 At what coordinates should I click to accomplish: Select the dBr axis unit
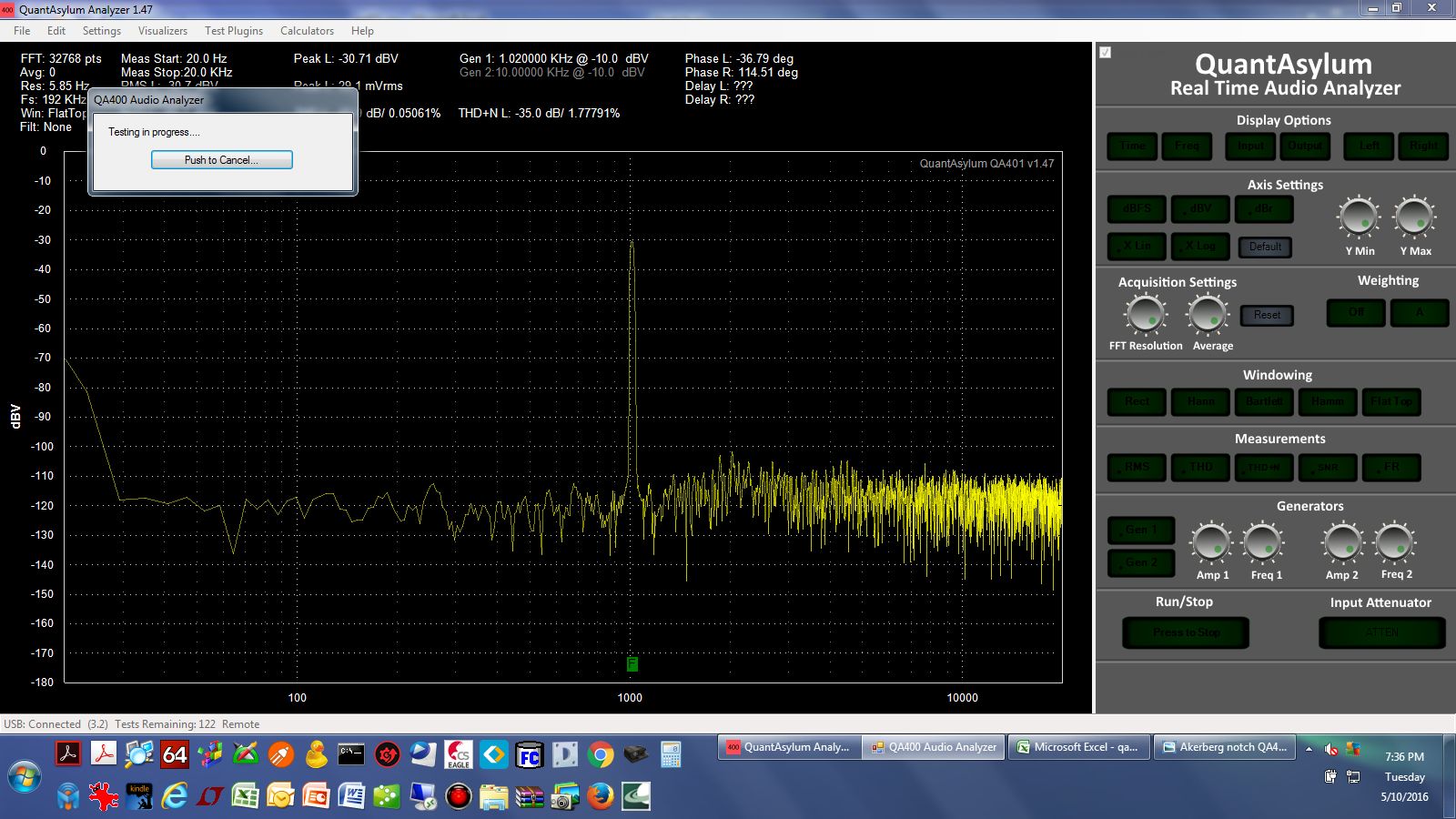(1264, 208)
